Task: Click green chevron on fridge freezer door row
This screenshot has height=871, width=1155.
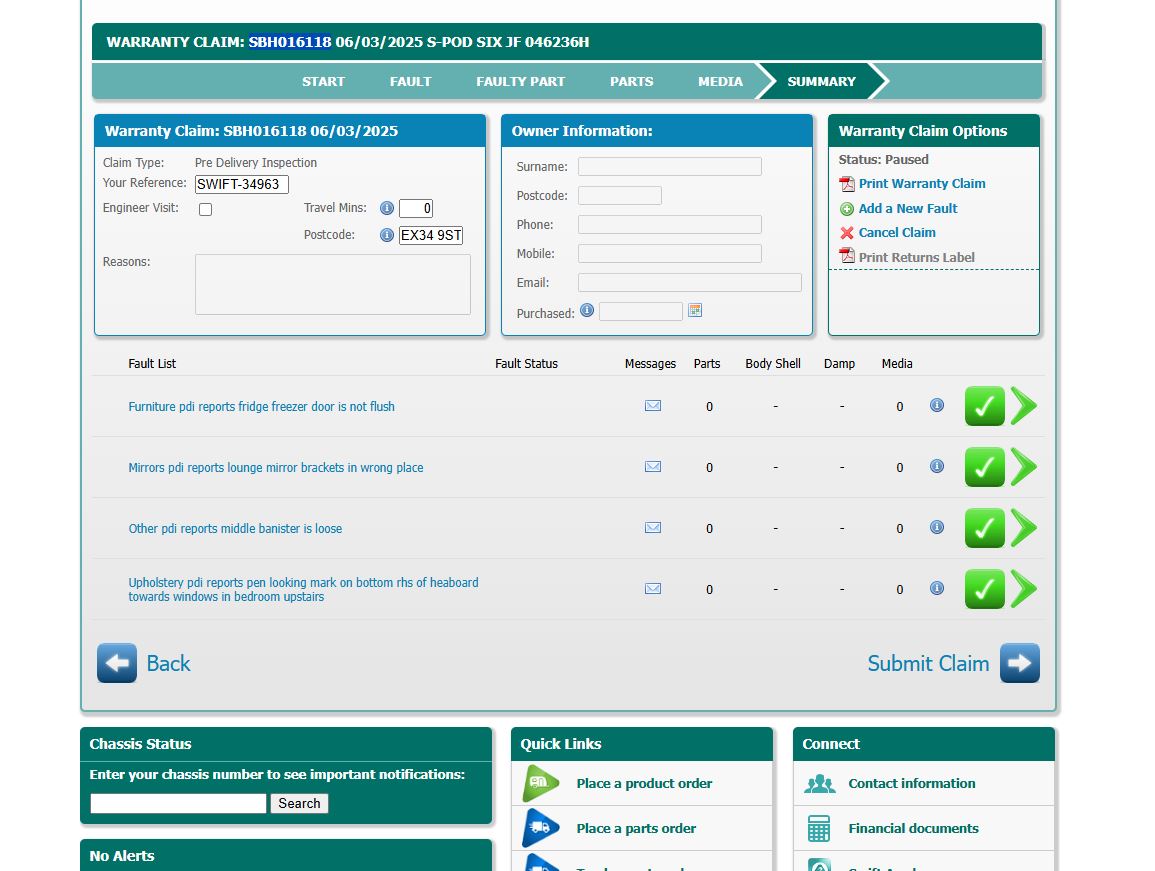Action: point(1024,406)
